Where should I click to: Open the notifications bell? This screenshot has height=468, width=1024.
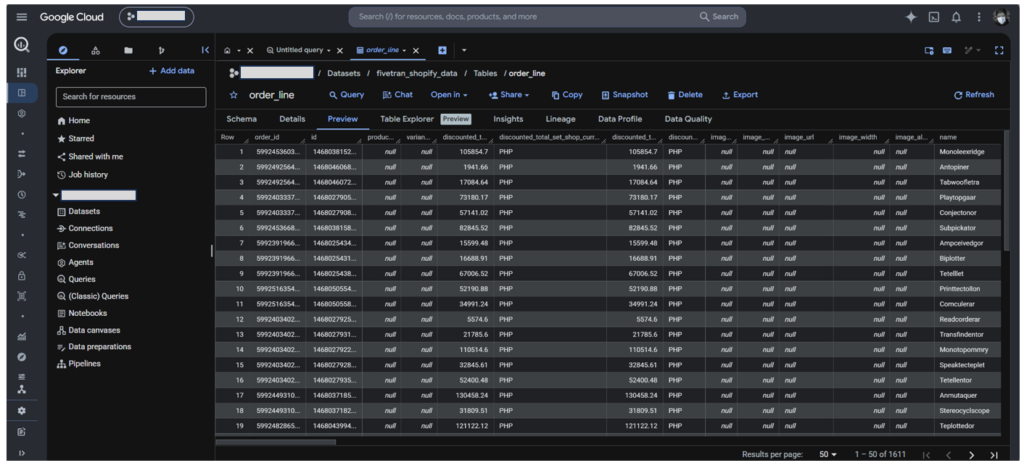pos(956,18)
